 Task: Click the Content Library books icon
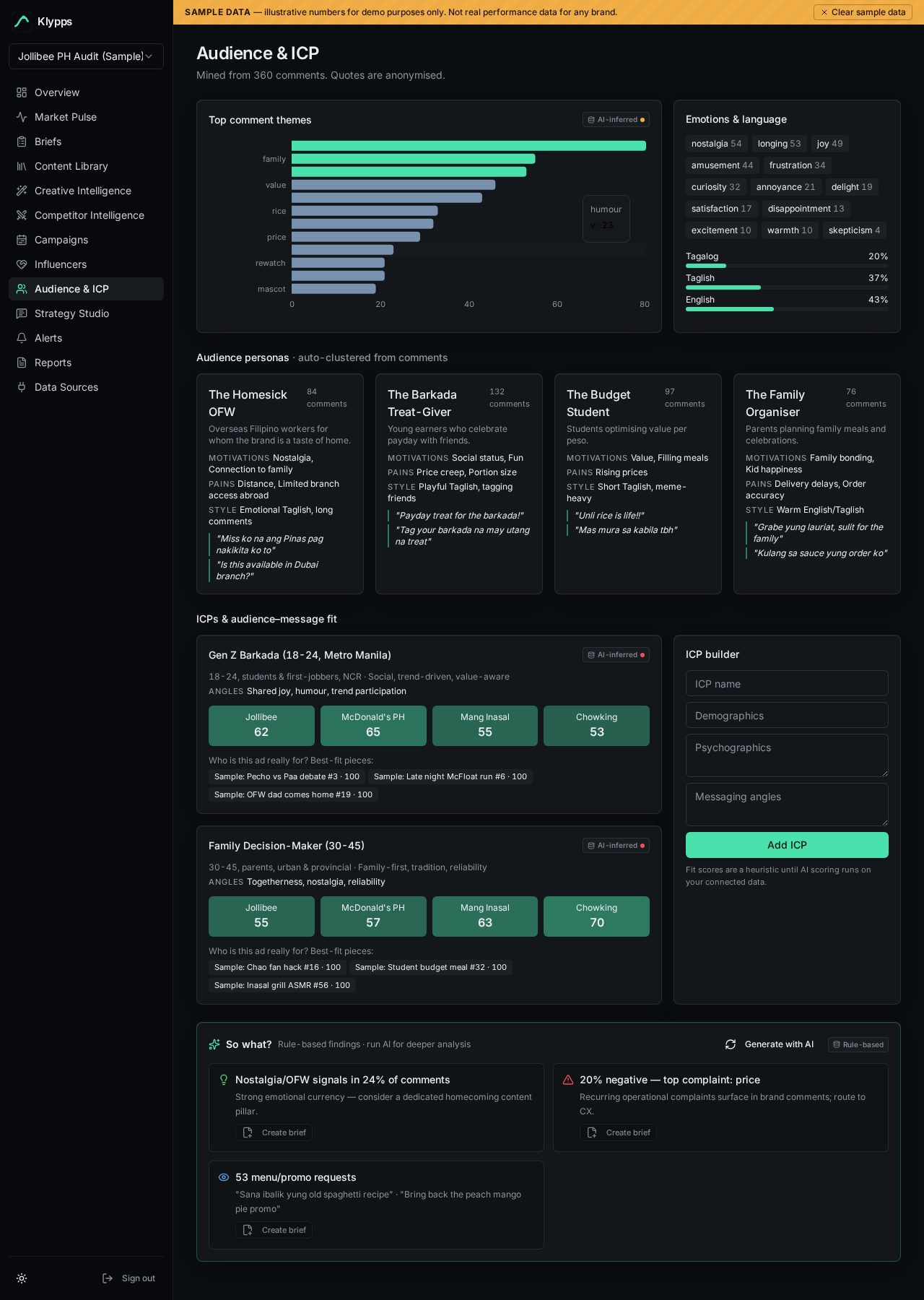tap(22, 166)
